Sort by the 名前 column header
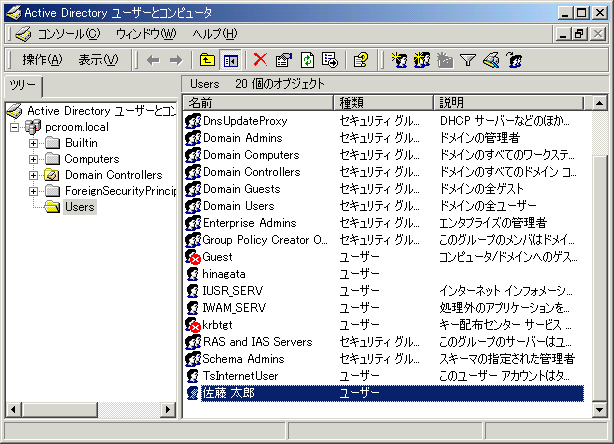The width and height of the screenshot is (614, 444). click(x=258, y=103)
